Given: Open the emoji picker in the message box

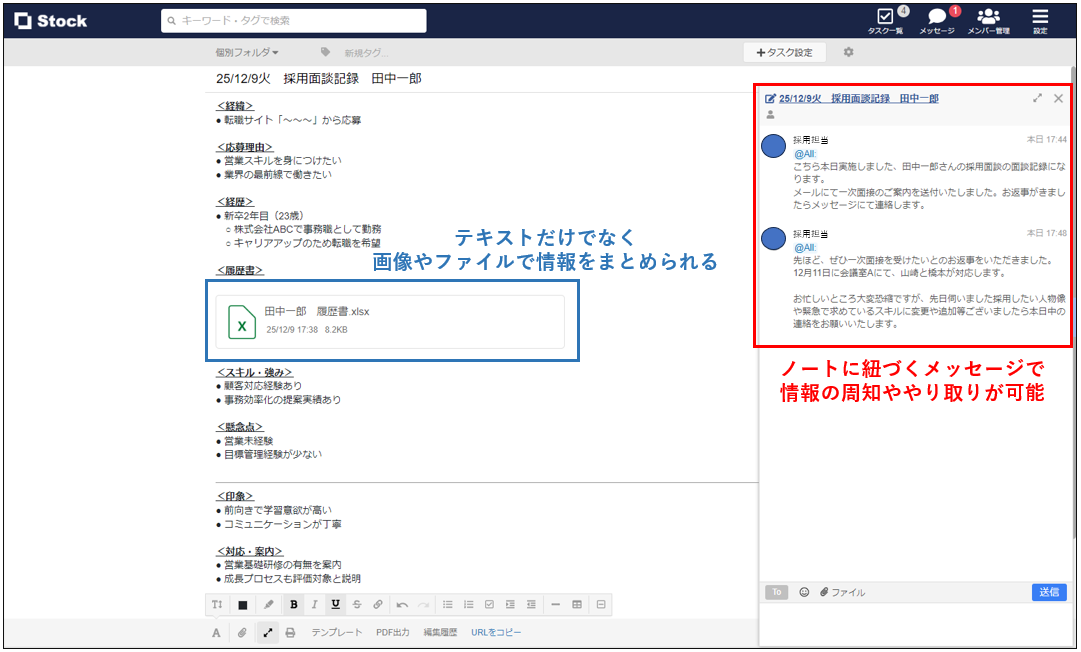Looking at the screenshot, I should 804,592.
